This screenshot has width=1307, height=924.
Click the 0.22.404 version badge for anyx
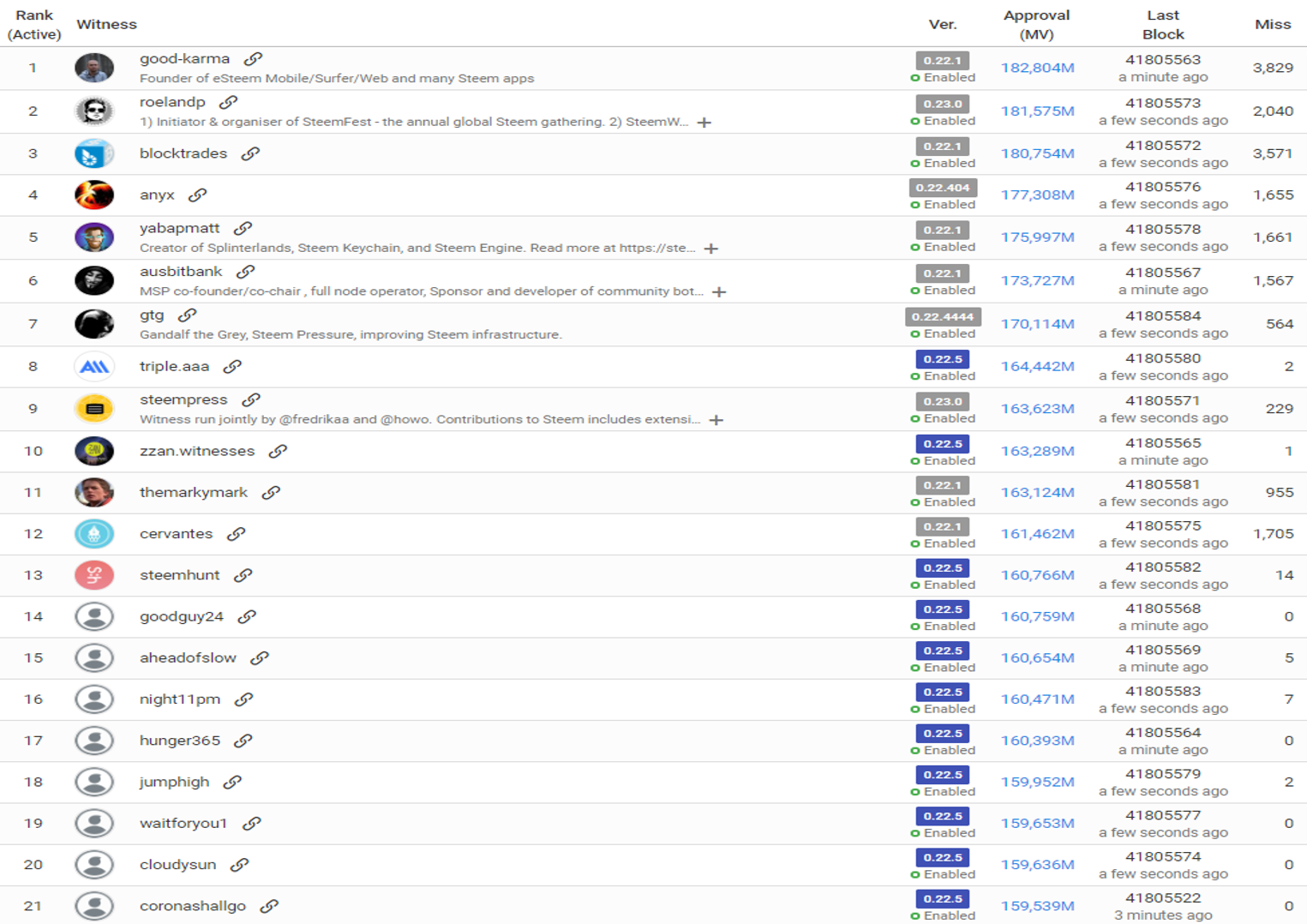[x=943, y=188]
